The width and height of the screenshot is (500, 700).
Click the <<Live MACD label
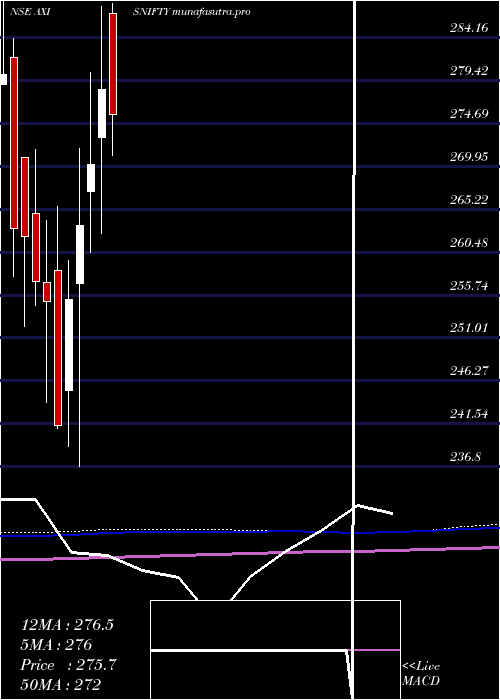421,674
